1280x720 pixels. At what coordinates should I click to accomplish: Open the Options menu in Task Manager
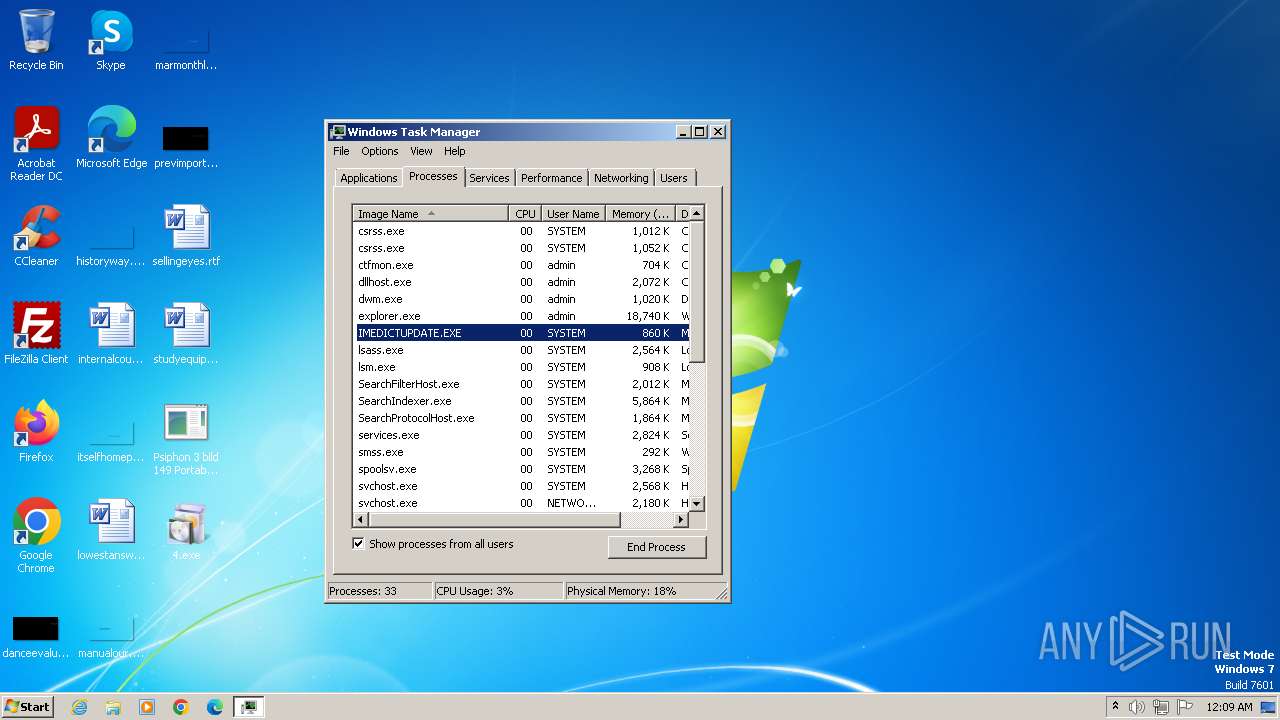click(x=379, y=151)
